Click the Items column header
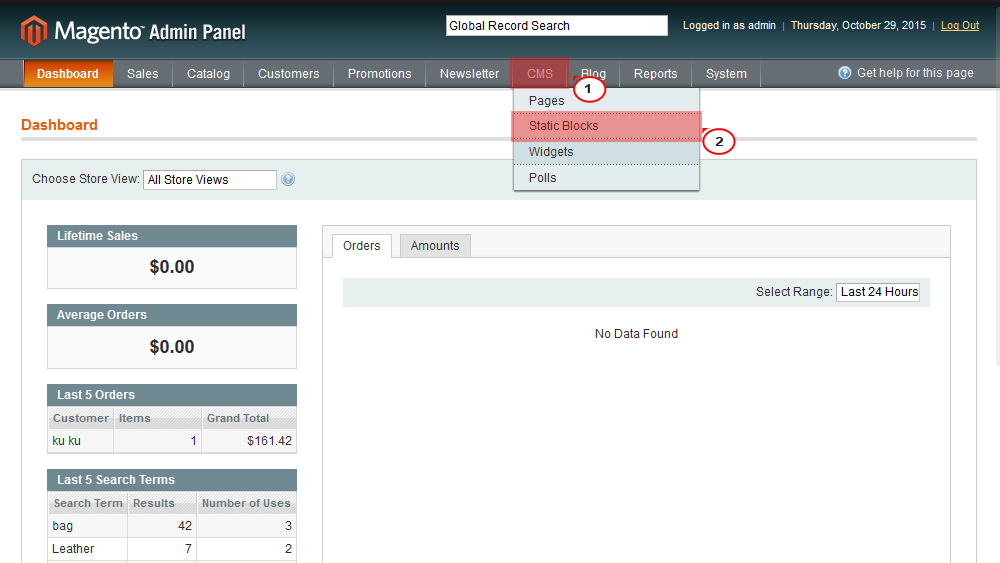The width and height of the screenshot is (1000, 563). [157, 418]
